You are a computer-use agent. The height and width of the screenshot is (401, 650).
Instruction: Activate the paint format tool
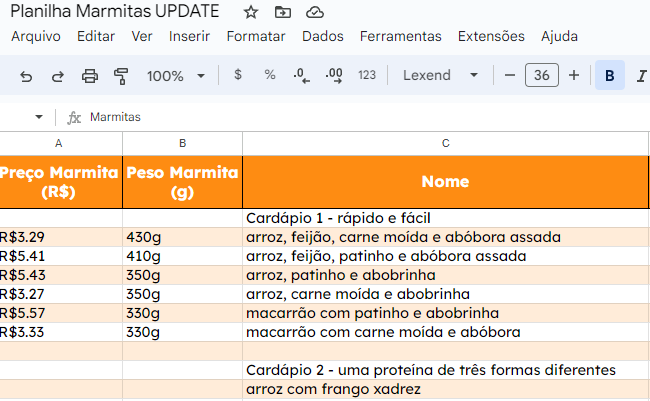(x=121, y=76)
